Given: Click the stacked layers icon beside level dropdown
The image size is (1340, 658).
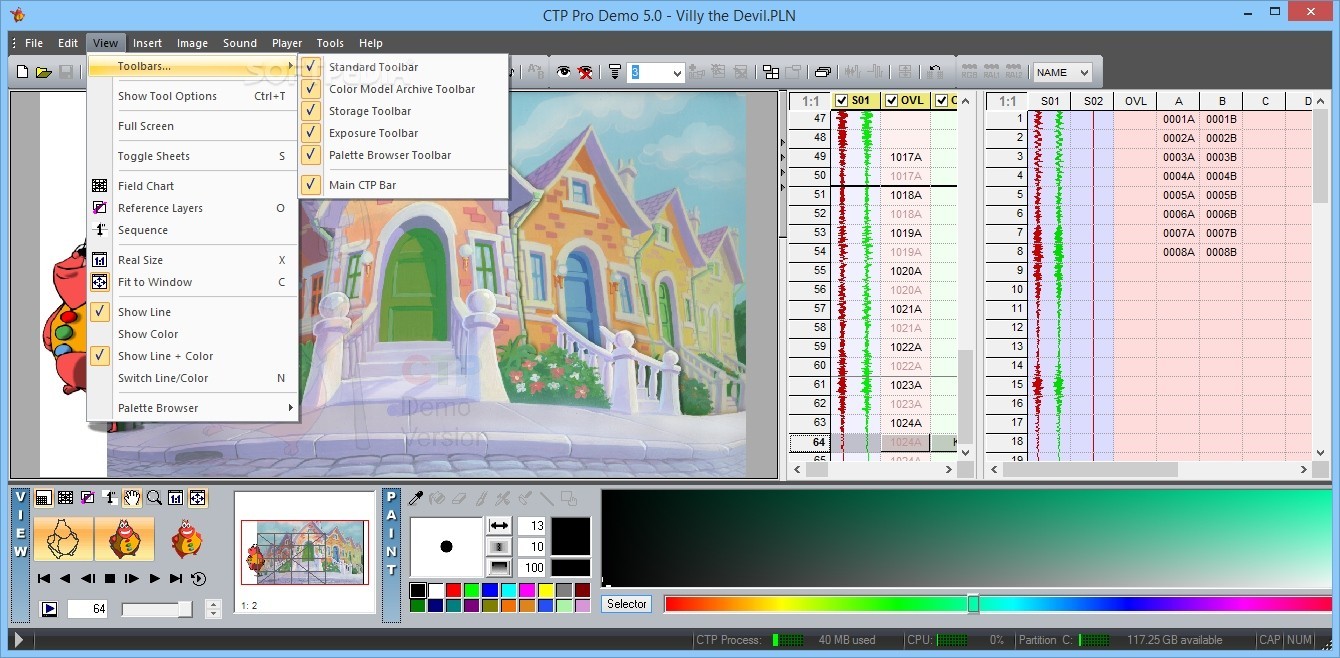Looking at the screenshot, I should click(615, 72).
